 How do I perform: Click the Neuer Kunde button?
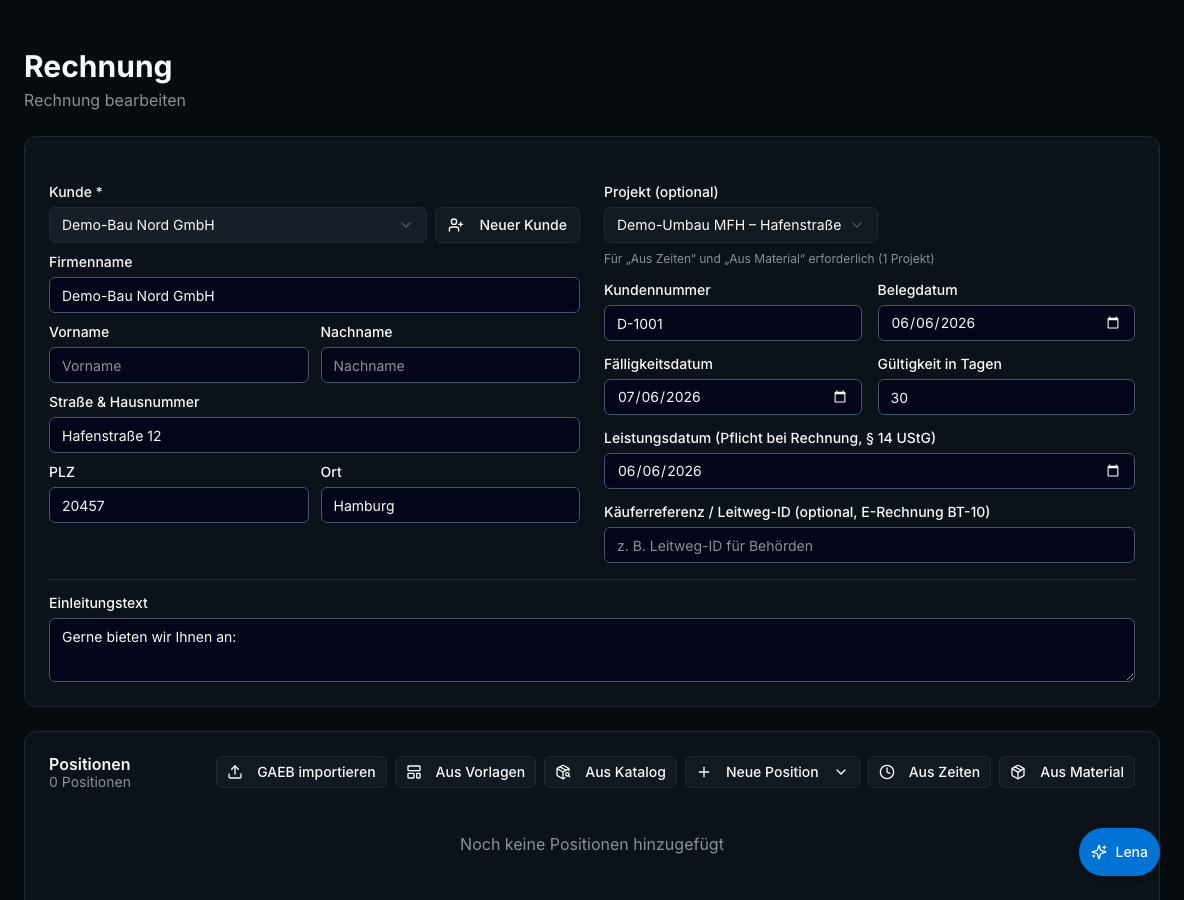pyautogui.click(x=507, y=225)
